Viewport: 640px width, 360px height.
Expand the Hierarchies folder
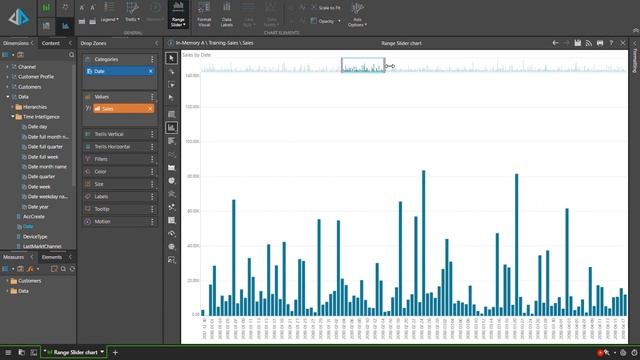click(12, 107)
